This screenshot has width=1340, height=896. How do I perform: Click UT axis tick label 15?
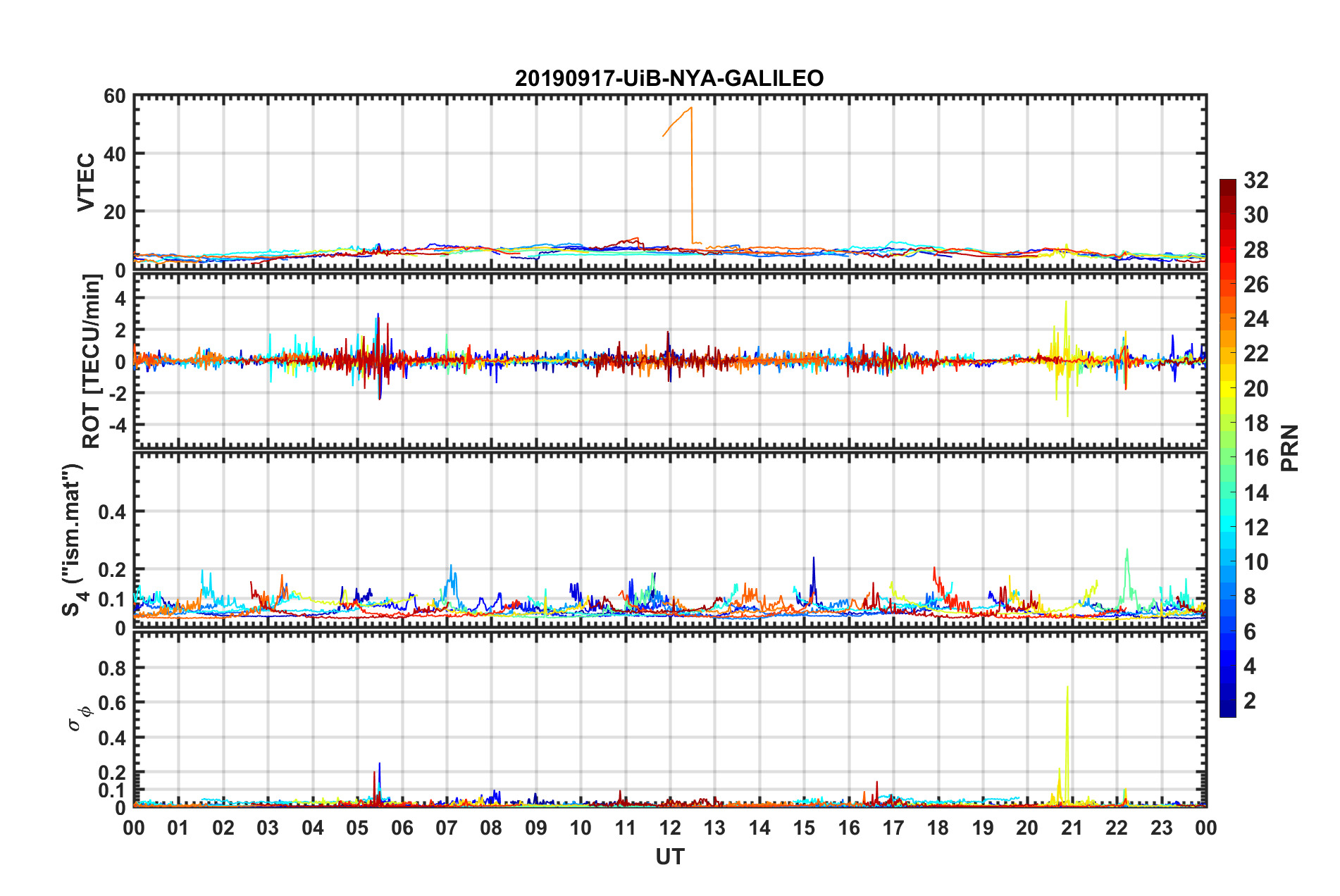tap(804, 828)
